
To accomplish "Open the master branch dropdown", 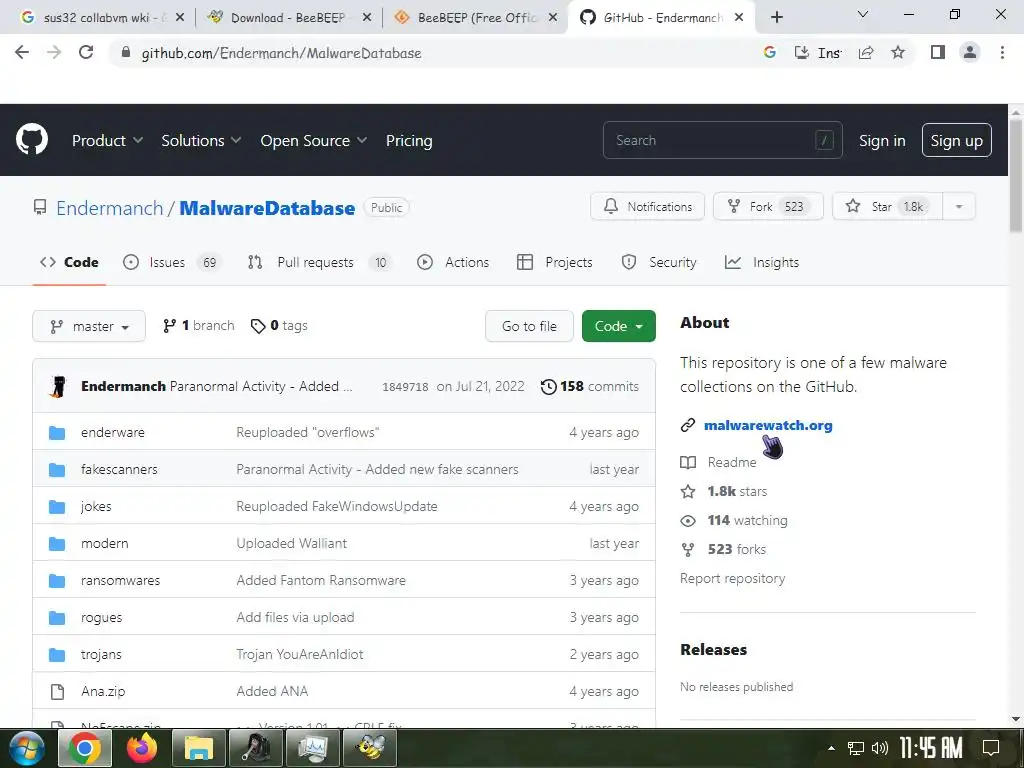I will [x=89, y=326].
